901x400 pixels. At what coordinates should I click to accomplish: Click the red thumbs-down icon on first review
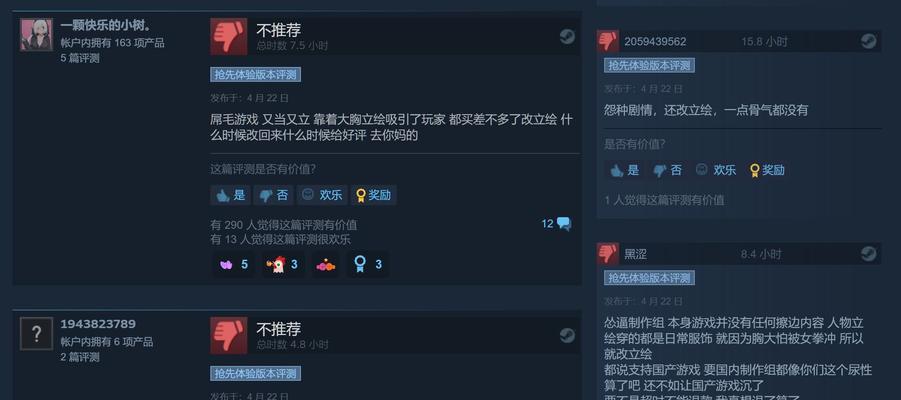click(229, 36)
